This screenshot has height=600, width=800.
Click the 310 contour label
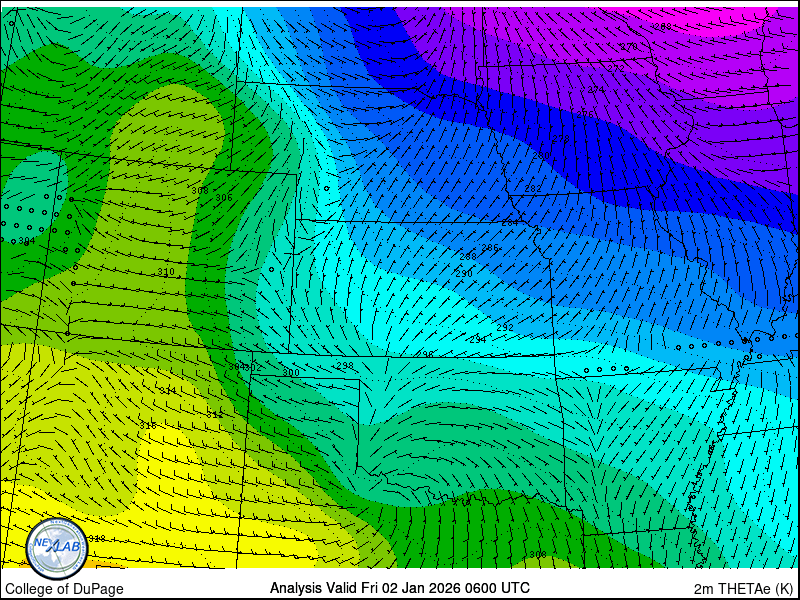point(166,272)
